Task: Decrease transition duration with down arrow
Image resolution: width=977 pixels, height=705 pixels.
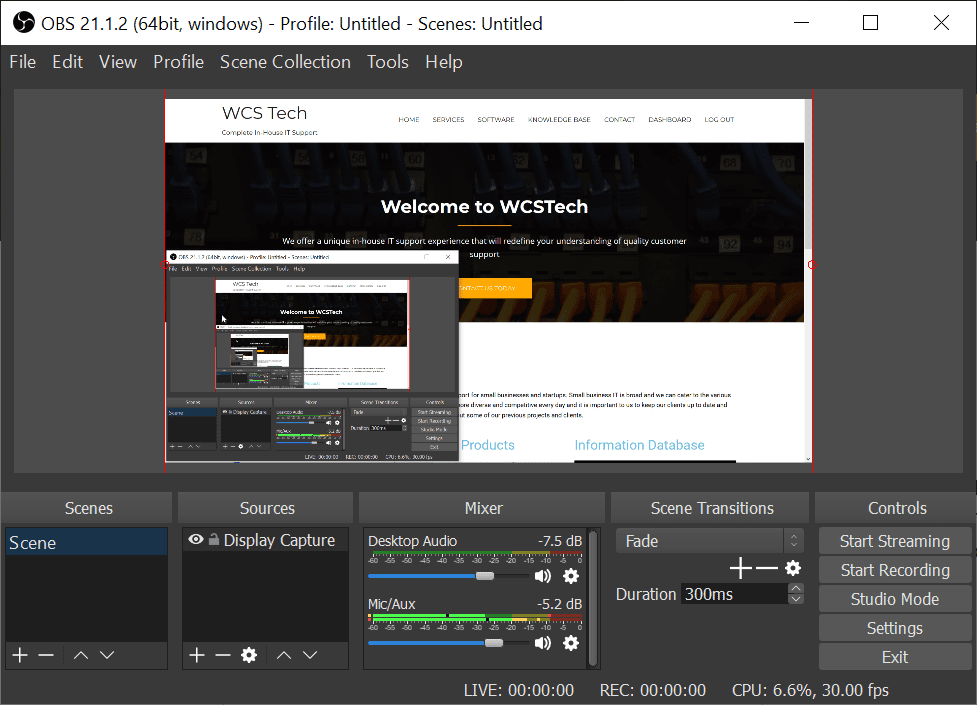Action: point(796,599)
